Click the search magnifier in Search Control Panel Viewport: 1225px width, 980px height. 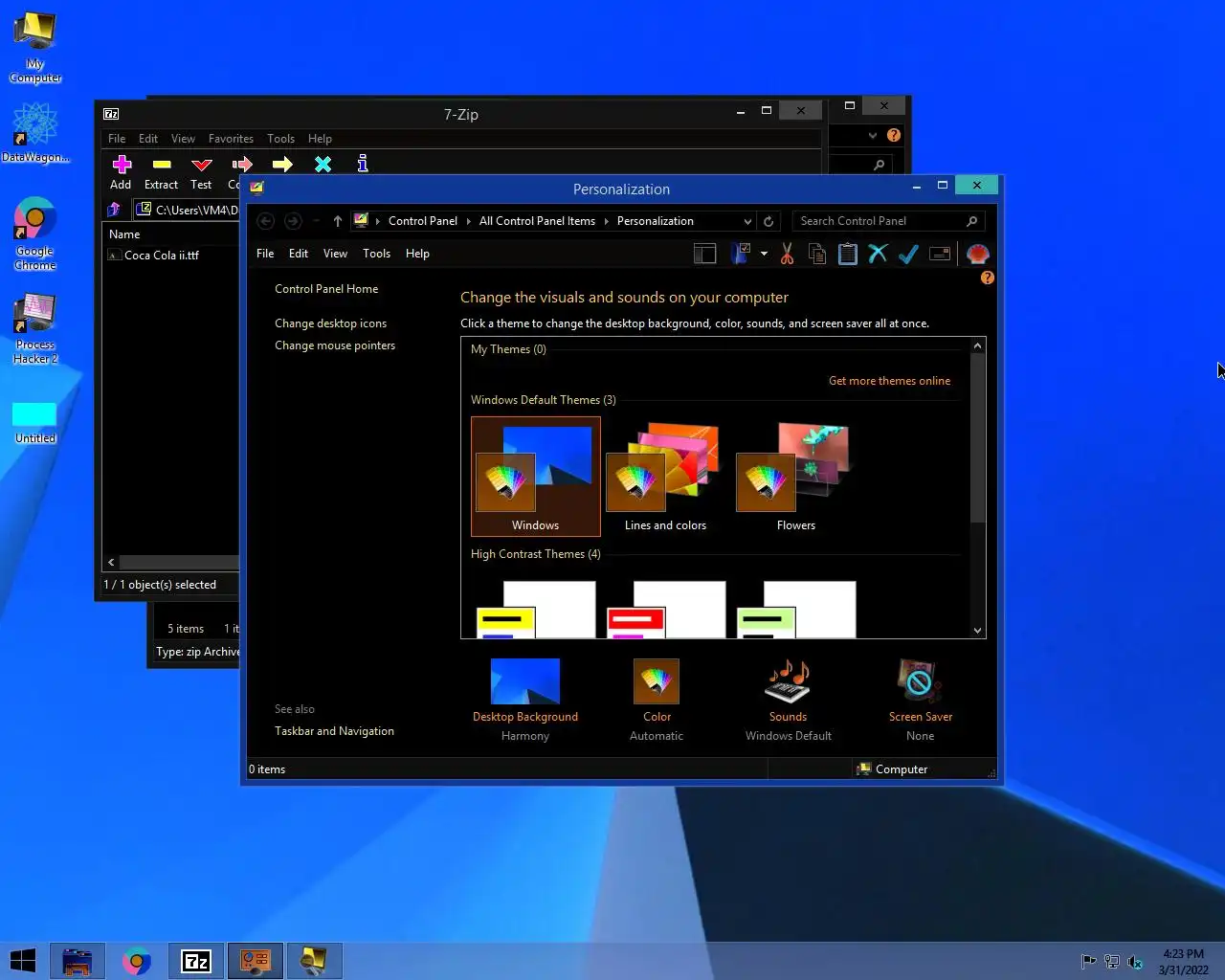pyautogui.click(x=971, y=221)
